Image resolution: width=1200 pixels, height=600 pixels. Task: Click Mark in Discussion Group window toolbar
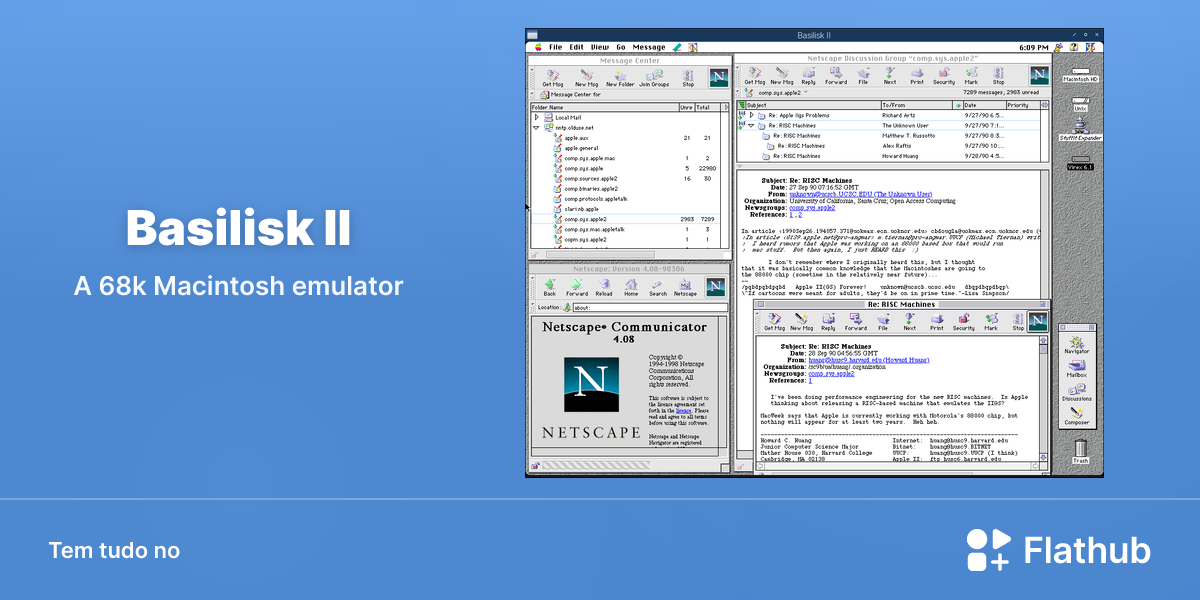pos(971,76)
